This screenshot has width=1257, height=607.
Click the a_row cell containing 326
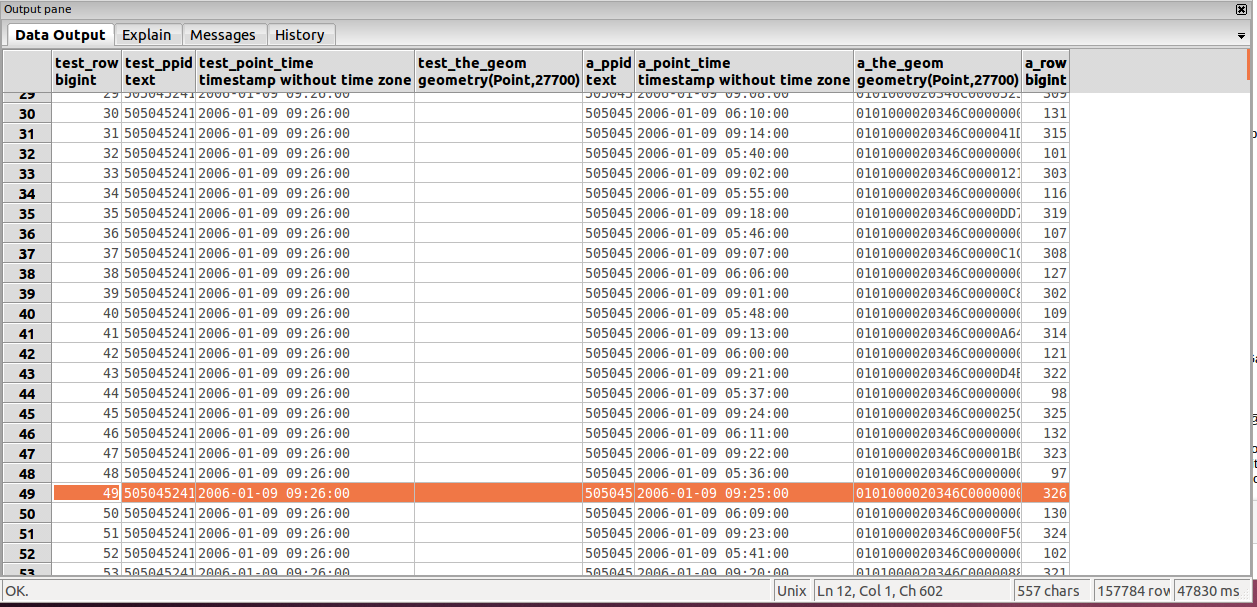[1046, 493]
